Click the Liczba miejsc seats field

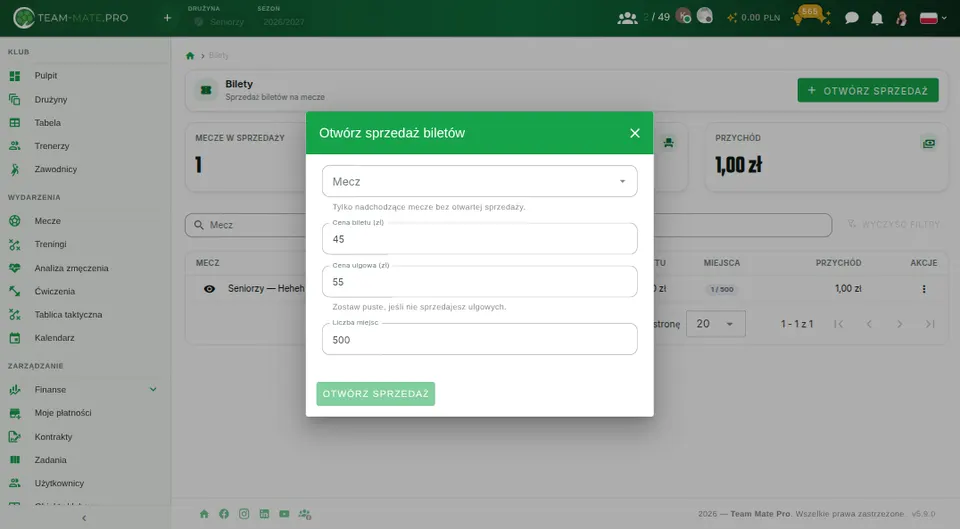tap(479, 339)
